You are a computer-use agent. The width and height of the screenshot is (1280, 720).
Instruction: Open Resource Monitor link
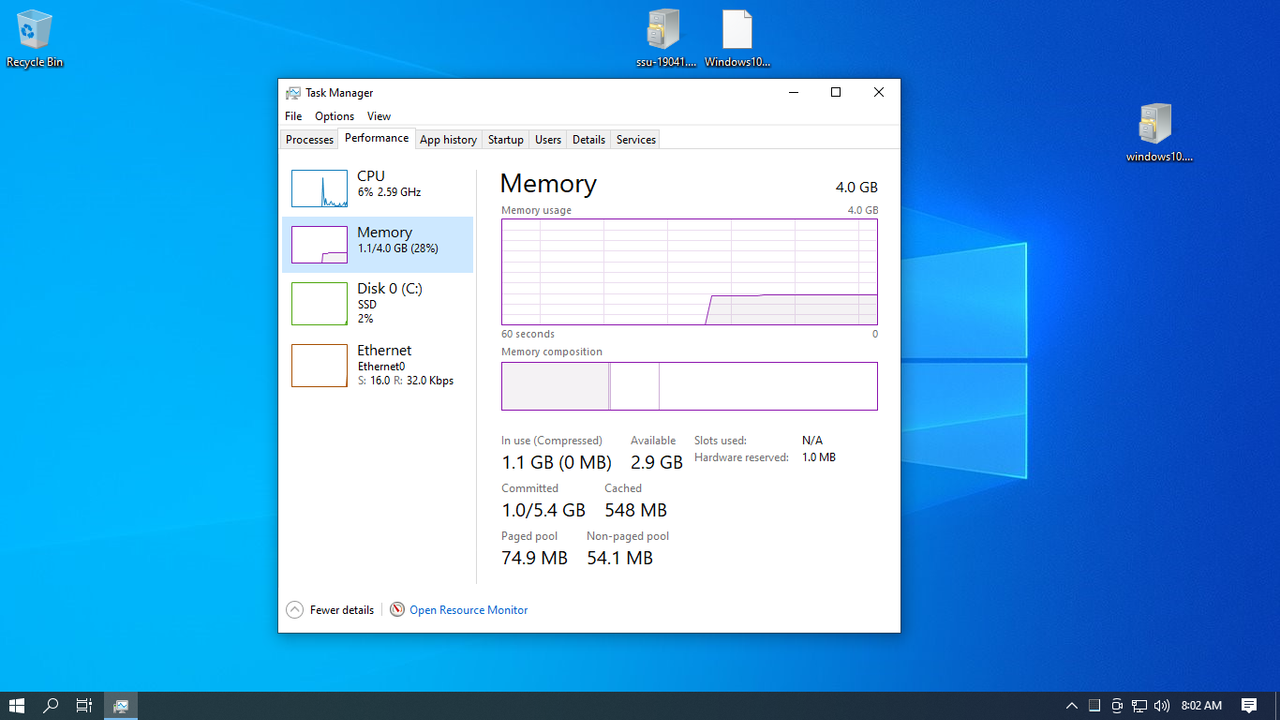click(x=468, y=610)
